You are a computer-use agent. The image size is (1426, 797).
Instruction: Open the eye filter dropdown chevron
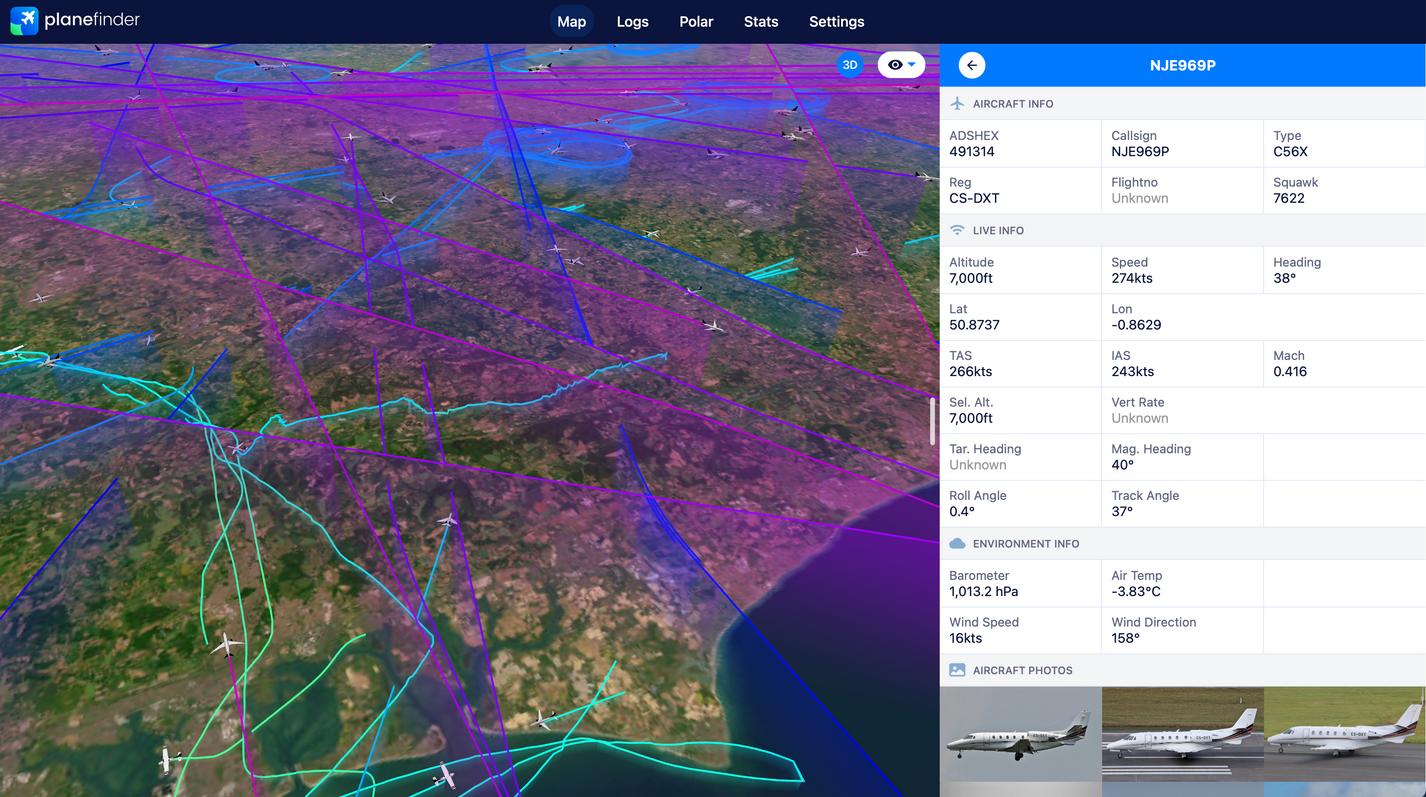912,64
